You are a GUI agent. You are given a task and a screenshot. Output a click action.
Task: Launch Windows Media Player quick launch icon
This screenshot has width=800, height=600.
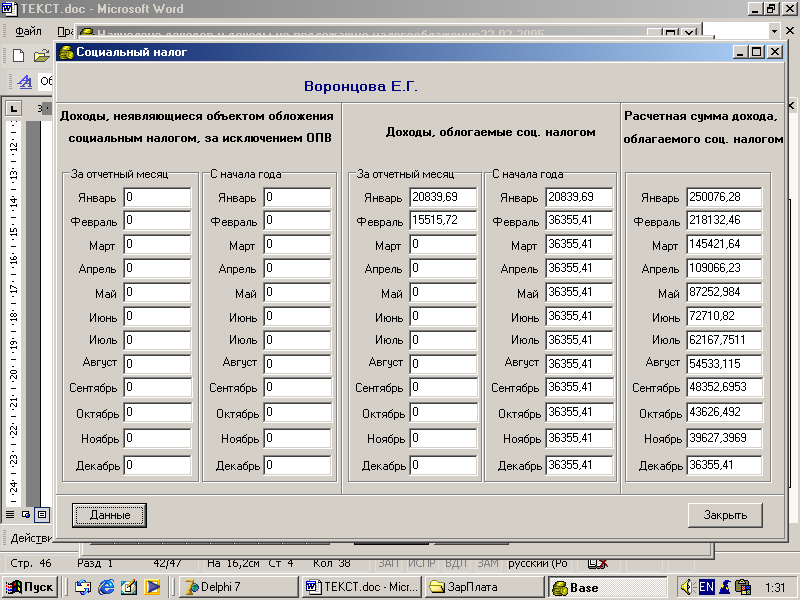tap(152, 587)
